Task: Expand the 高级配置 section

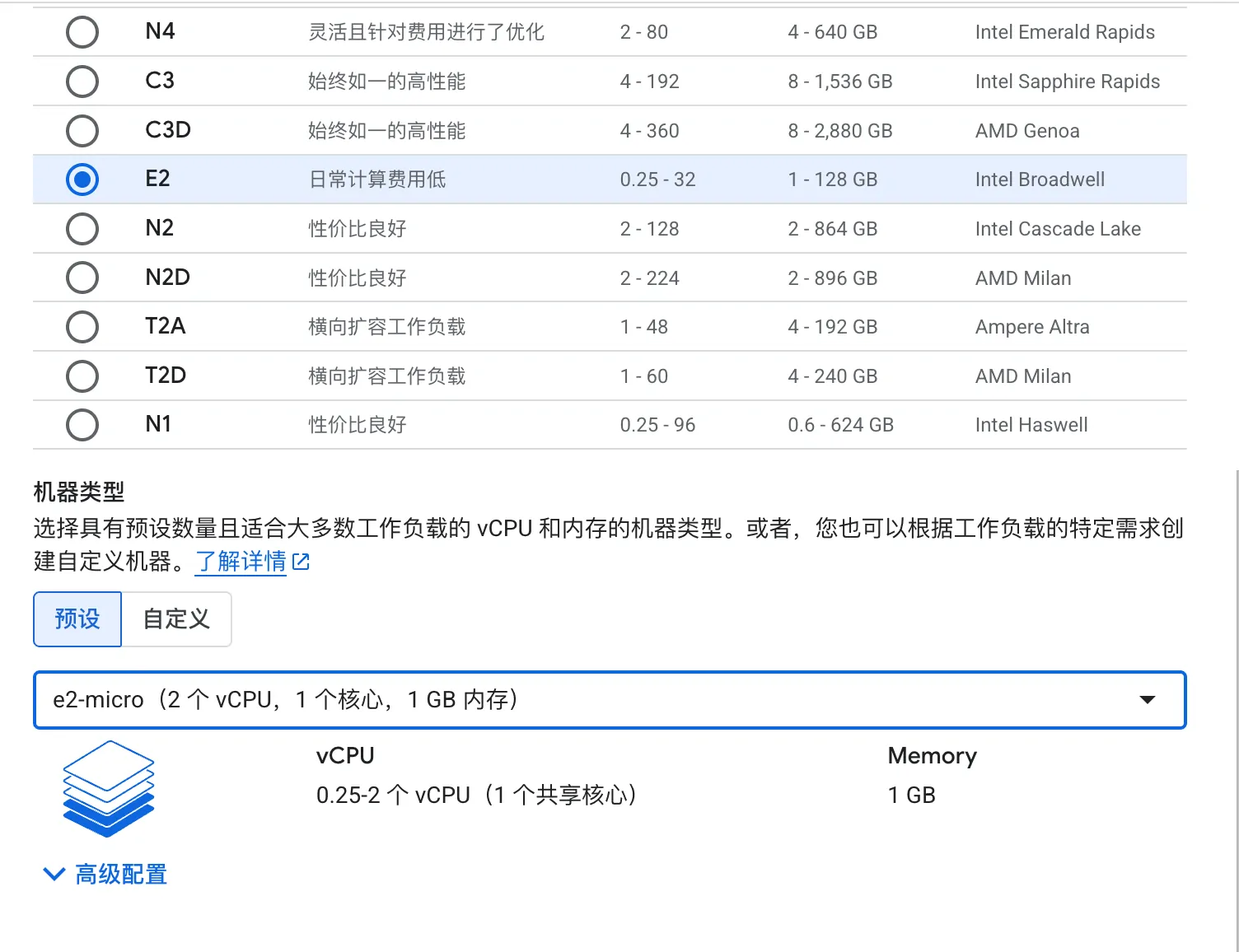Action: [x=121, y=874]
